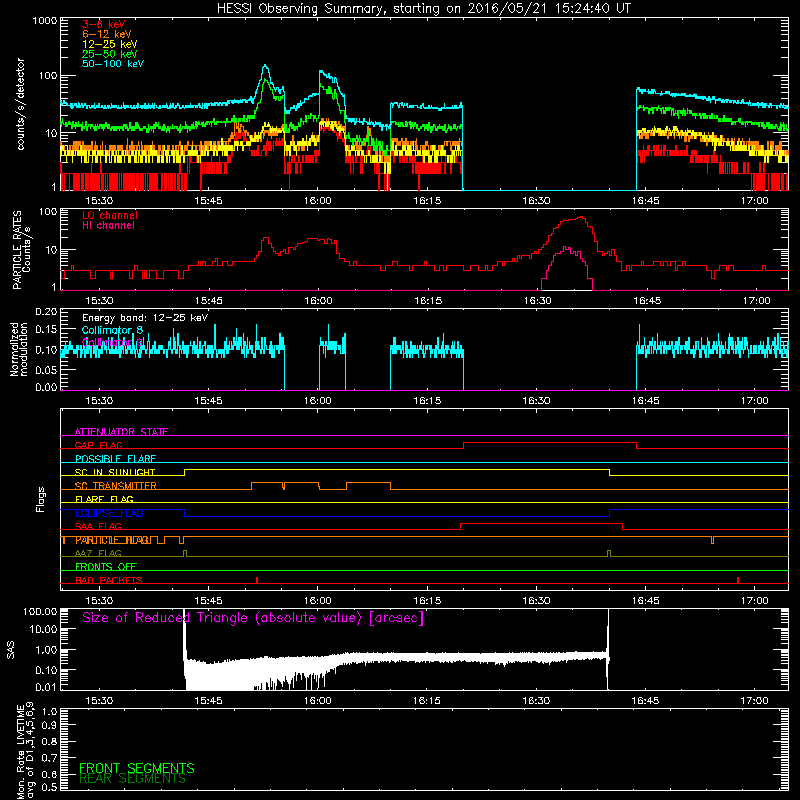Click the raised GAP FLAG segment near 16:30
This screenshot has height=800, width=800.
point(550,443)
